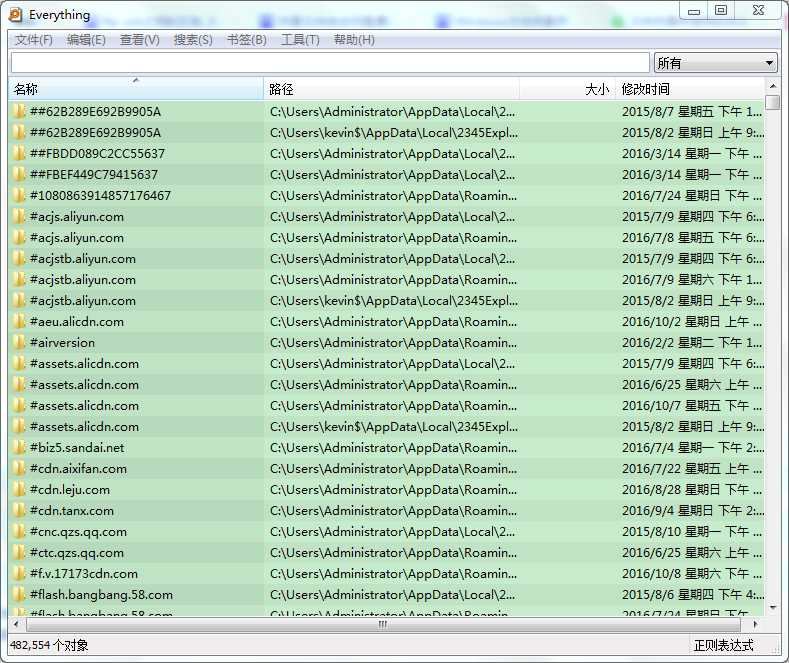
Task: Click horizontal scrollbar right arrow
Action: 755,624
